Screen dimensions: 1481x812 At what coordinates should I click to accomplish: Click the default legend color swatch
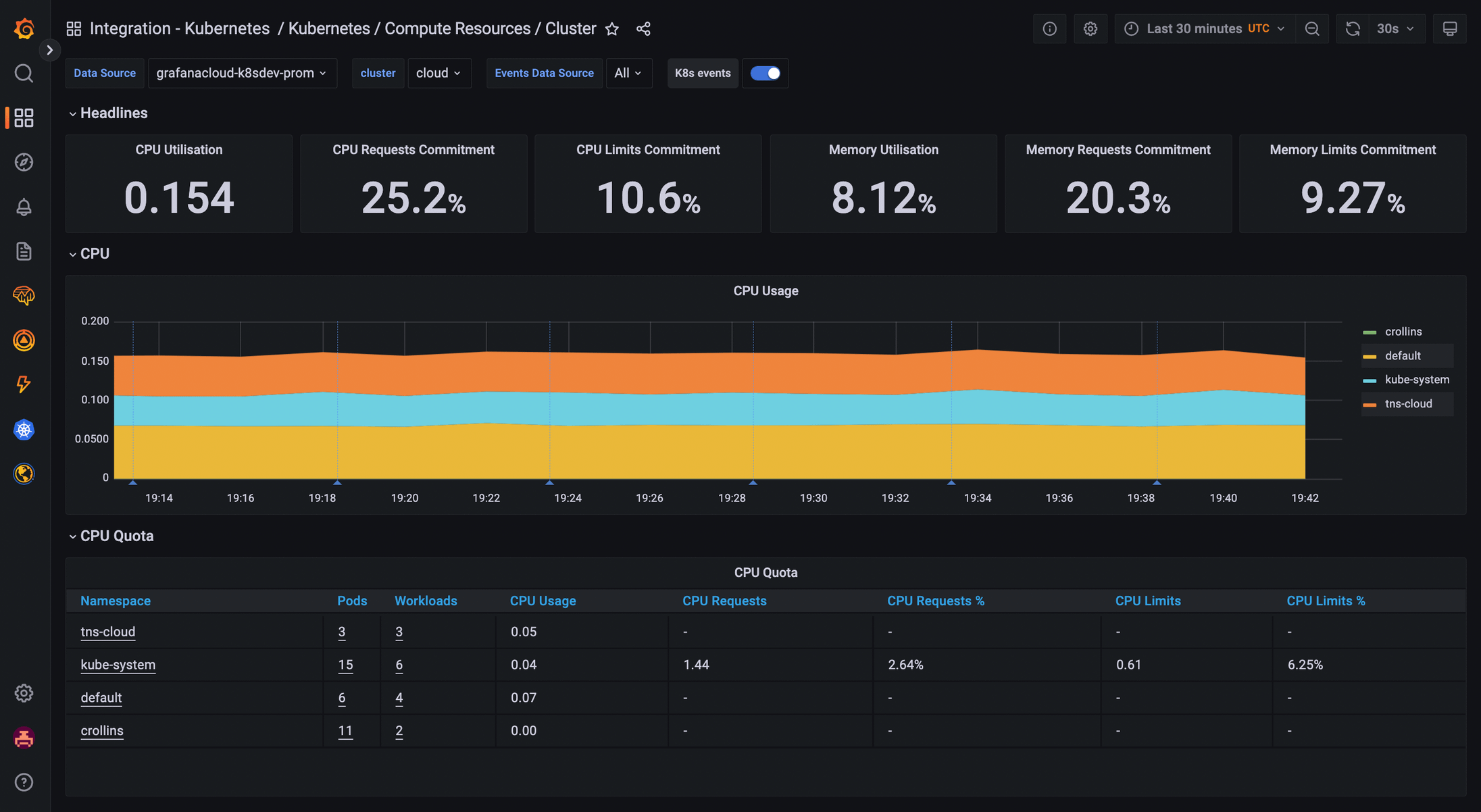coord(1370,357)
